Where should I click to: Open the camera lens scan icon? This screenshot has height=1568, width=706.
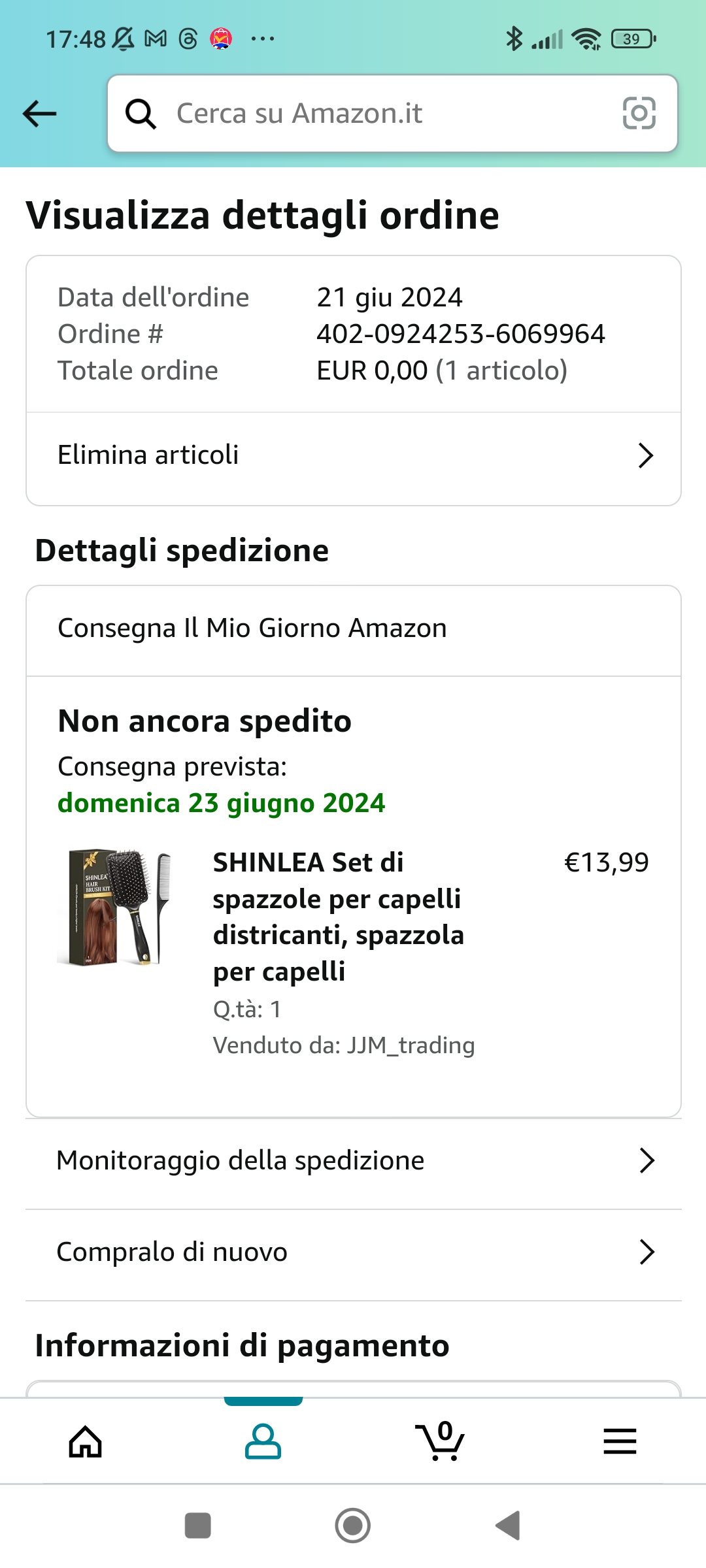(x=639, y=113)
